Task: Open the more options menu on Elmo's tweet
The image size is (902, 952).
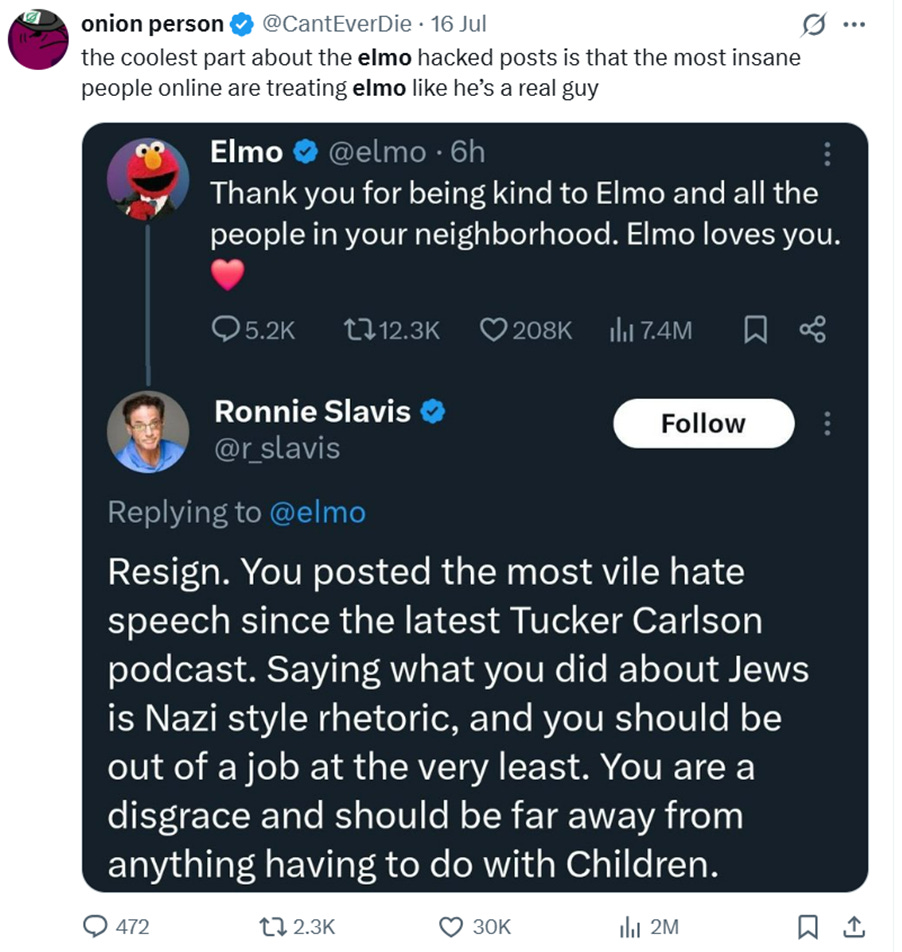Action: [827, 153]
